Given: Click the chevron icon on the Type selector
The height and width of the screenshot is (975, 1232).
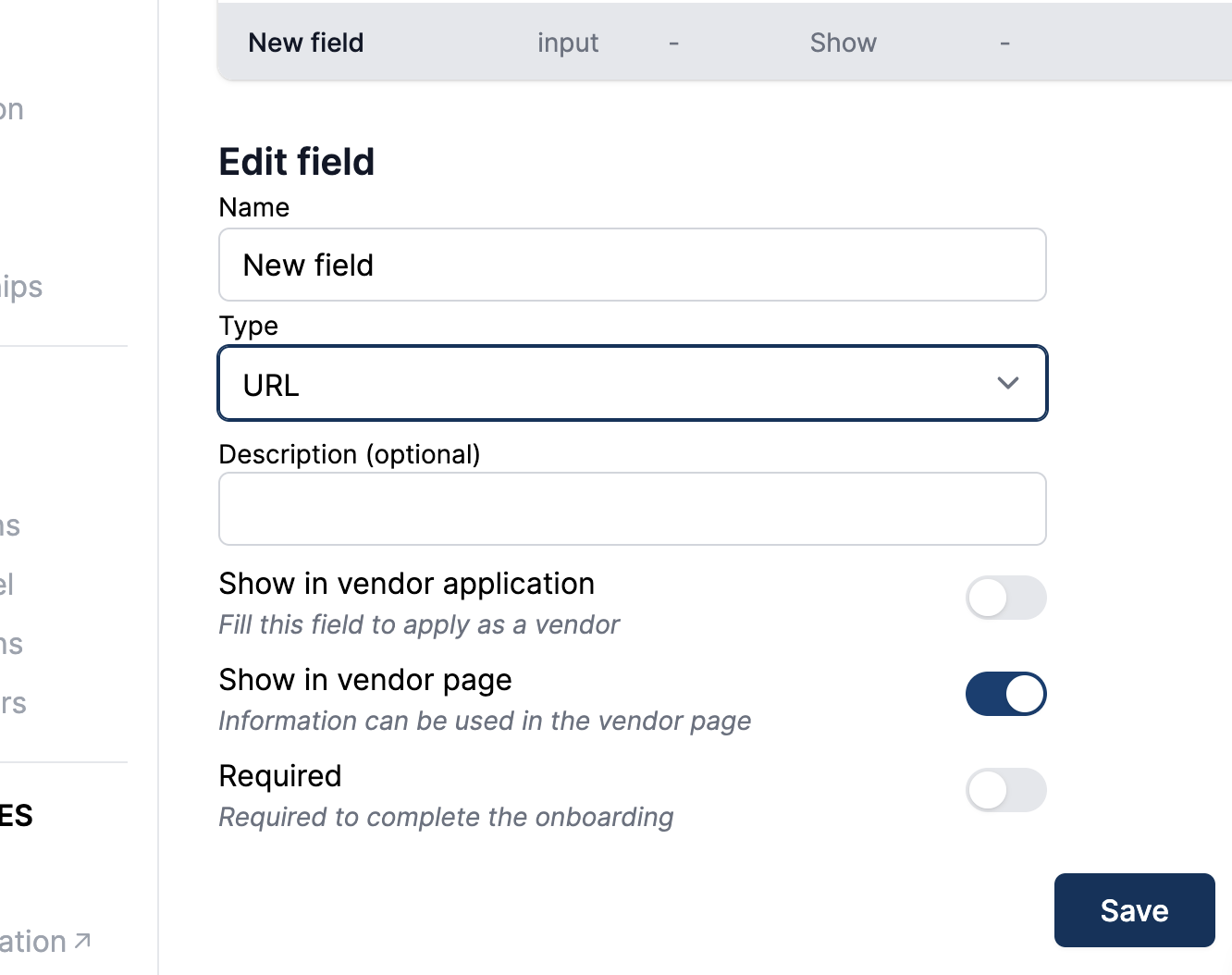Looking at the screenshot, I should click(x=1008, y=382).
